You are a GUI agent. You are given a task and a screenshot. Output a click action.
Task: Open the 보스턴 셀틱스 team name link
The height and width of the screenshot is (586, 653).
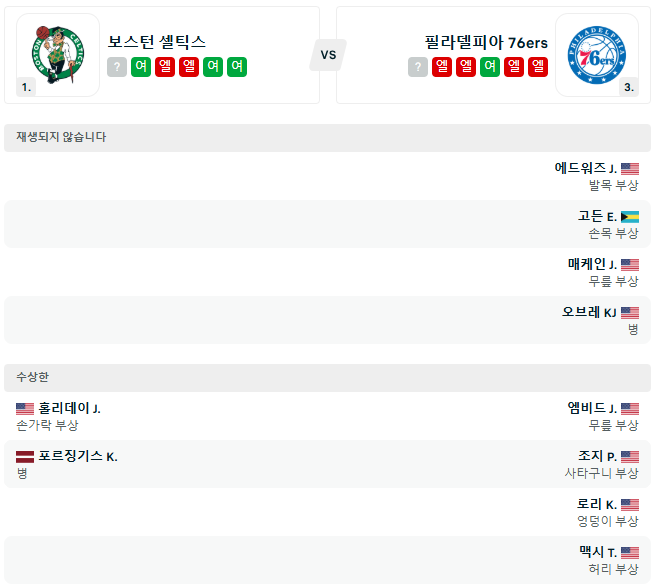pos(157,42)
